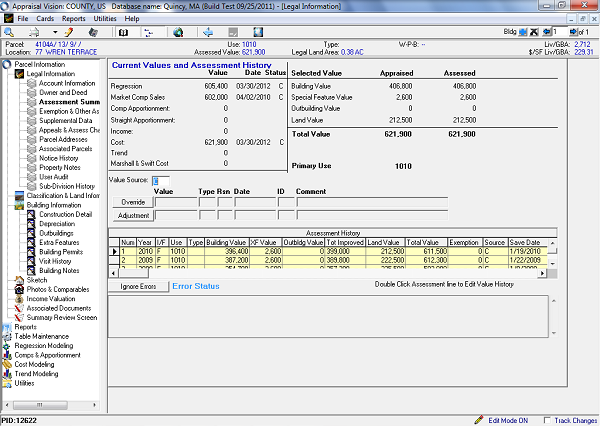Viewport: 600px width, 426px height.
Task: Click the globe icon in toolbar
Action: click(178, 32)
